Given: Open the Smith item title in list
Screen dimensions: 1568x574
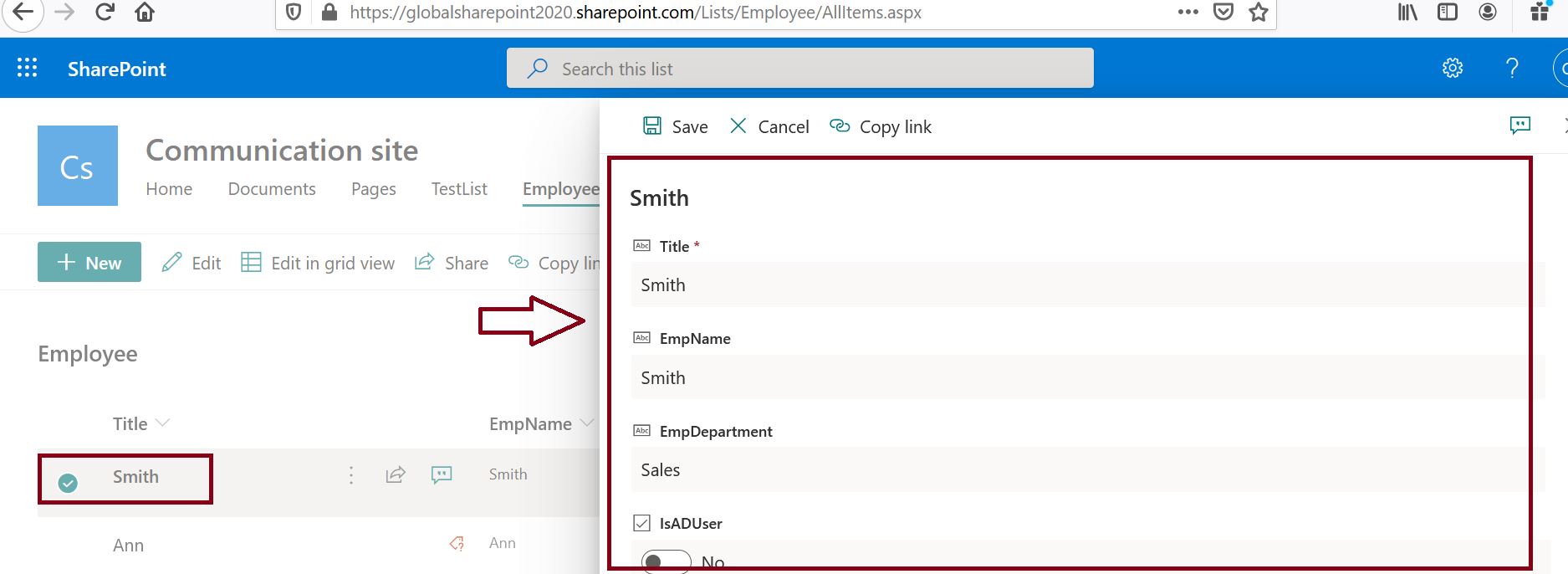Looking at the screenshot, I should point(135,476).
